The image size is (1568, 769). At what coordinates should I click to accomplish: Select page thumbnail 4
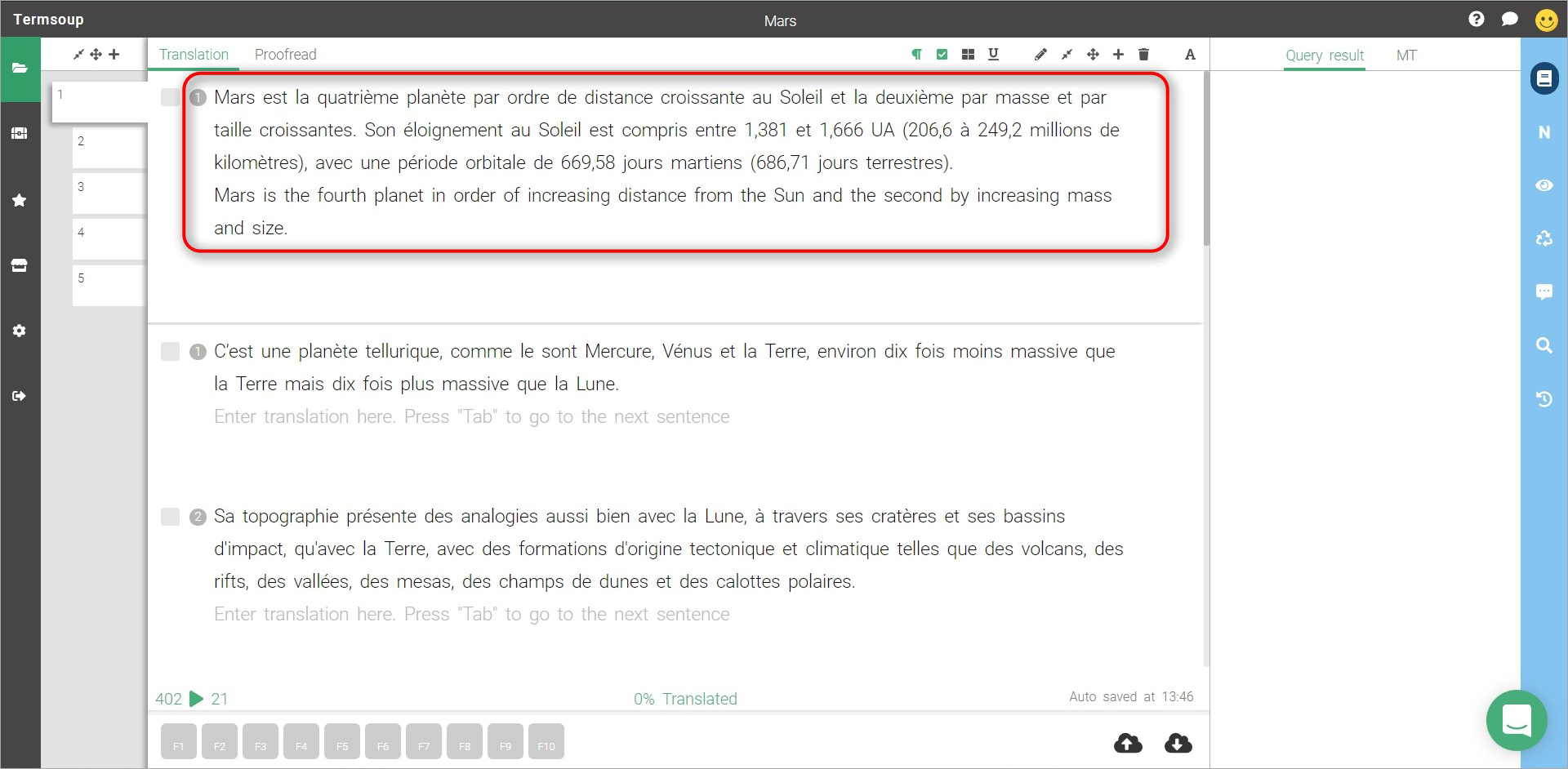click(109, 239)
